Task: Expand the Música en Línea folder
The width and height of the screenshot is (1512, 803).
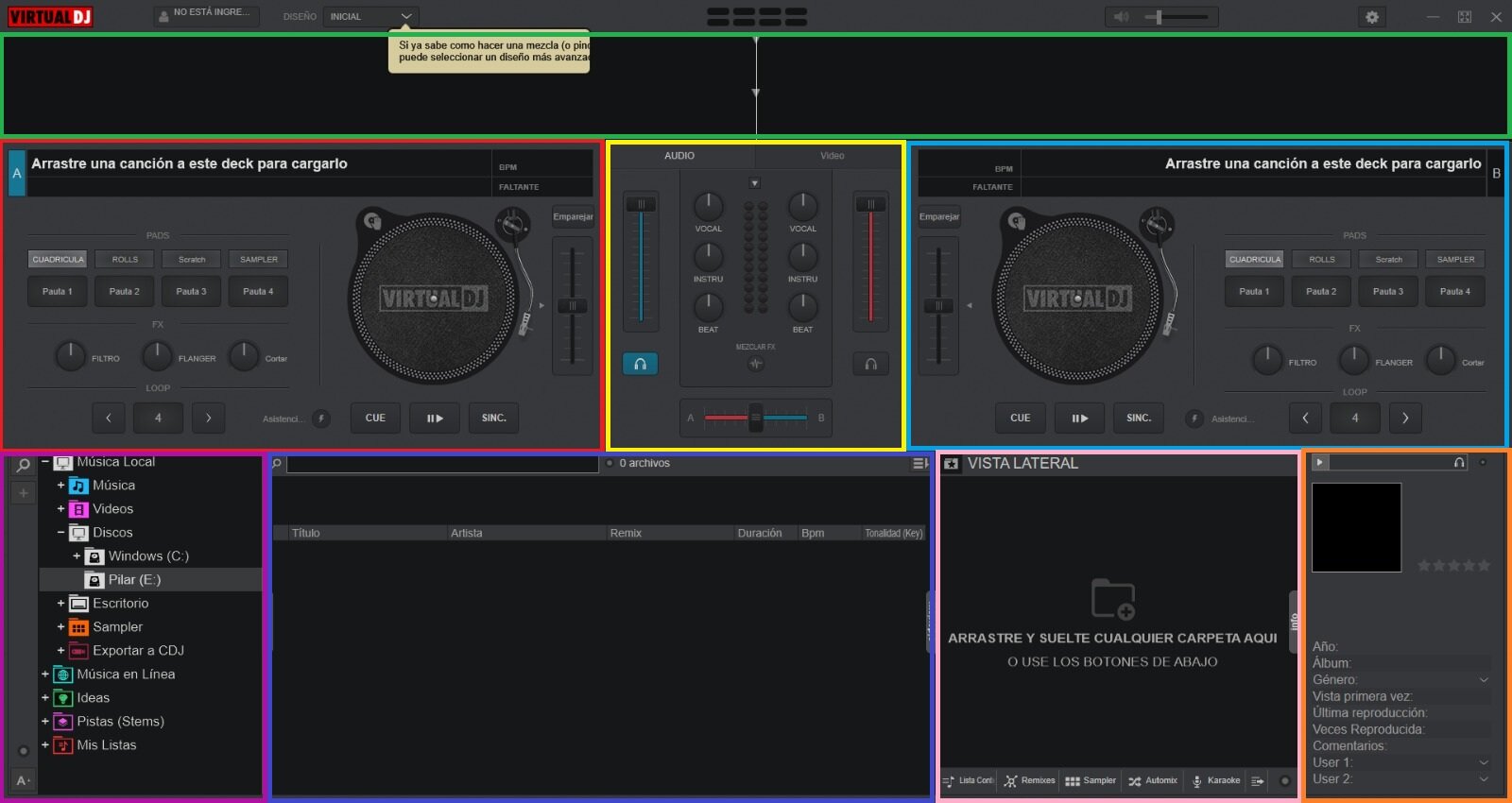Action: click(x=44, y=675)
